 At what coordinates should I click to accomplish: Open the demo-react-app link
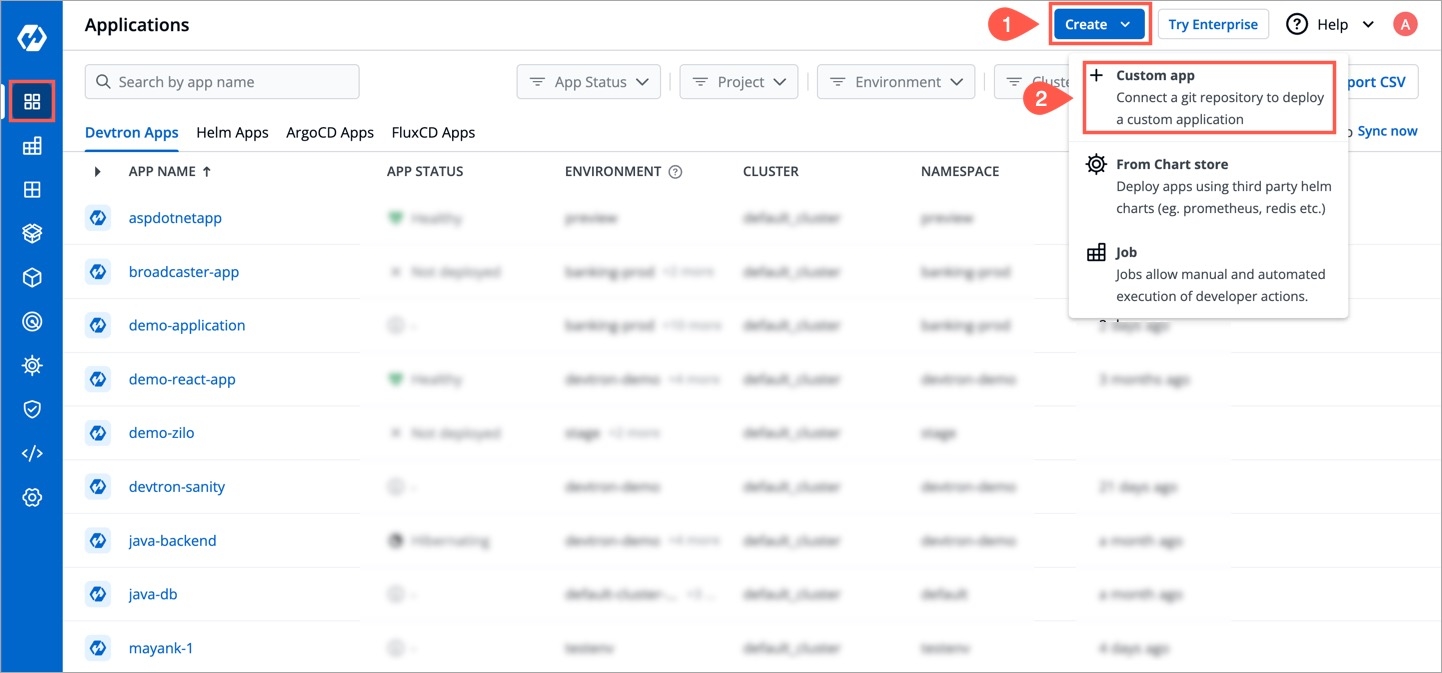(x=182, y=379)
